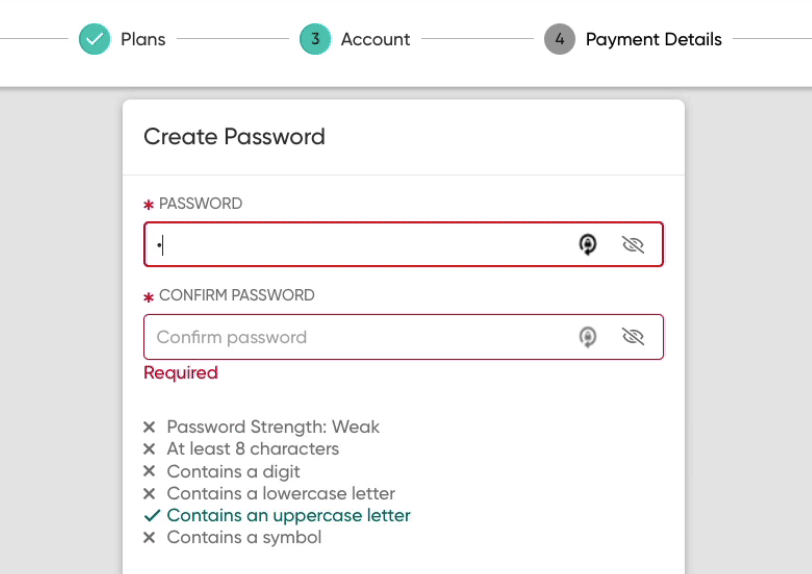Screen dimensions: 812x574
Task: Click the red Required validation message
Action: click(181, 373)
